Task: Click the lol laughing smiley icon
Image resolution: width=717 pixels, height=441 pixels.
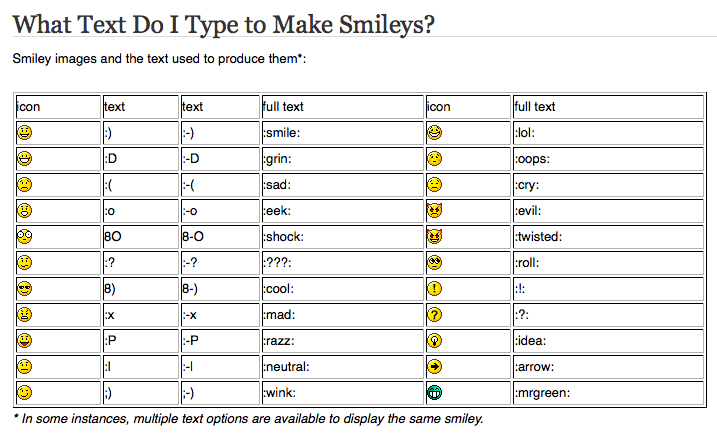Action: (x=434, y=133)
